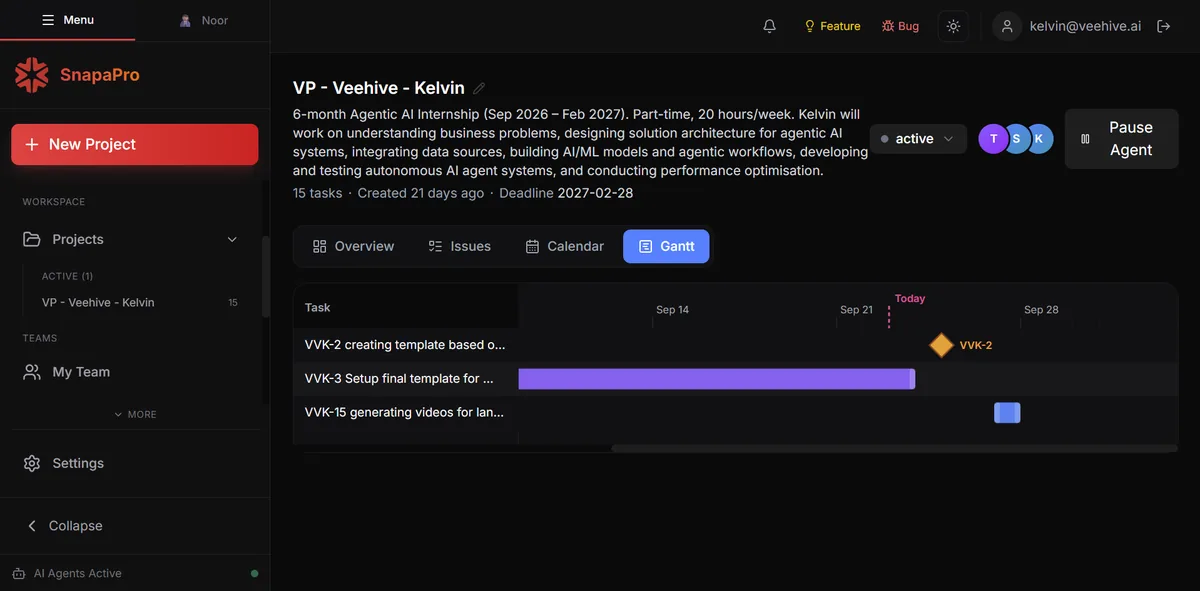Click the VVK-2 diamond milestone marker
Screen dimensions: 1200x591
coord(941,345)
